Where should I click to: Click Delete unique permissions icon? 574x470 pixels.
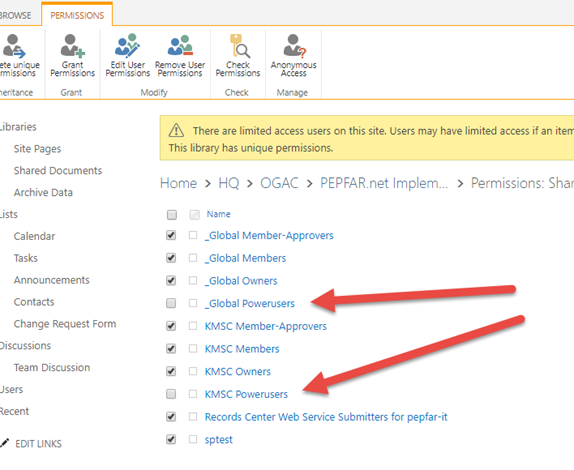pos(14,46)
